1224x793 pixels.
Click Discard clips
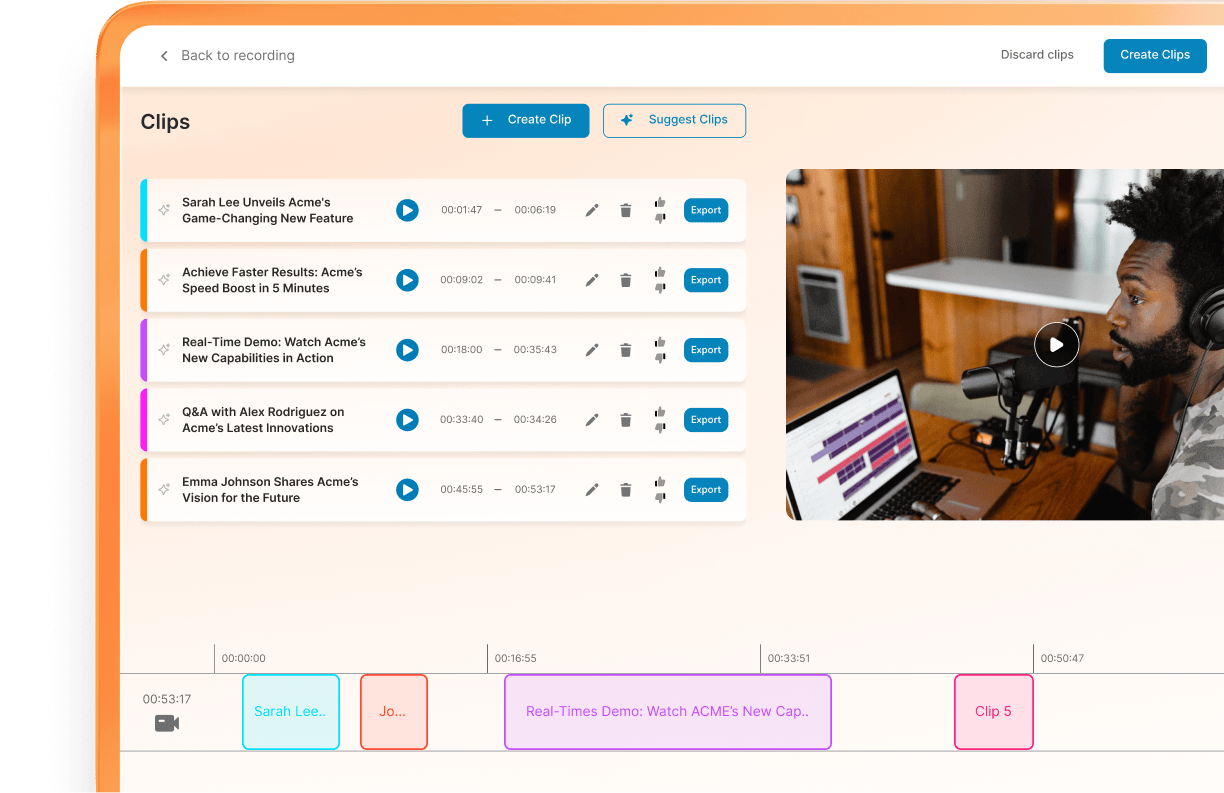coord(1037,55)
